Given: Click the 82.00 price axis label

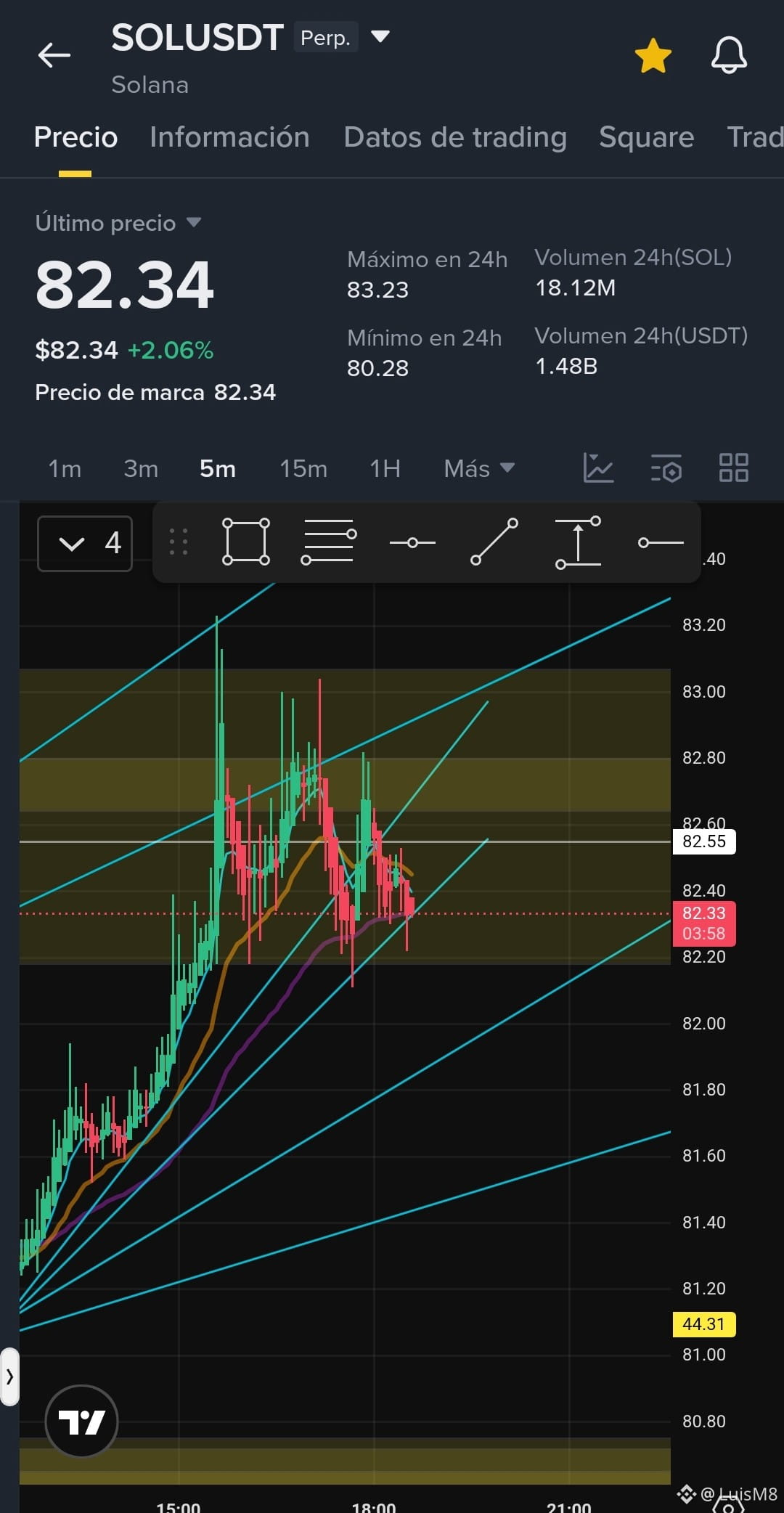Looking at the screenshot, I should tap(703, 1024).
